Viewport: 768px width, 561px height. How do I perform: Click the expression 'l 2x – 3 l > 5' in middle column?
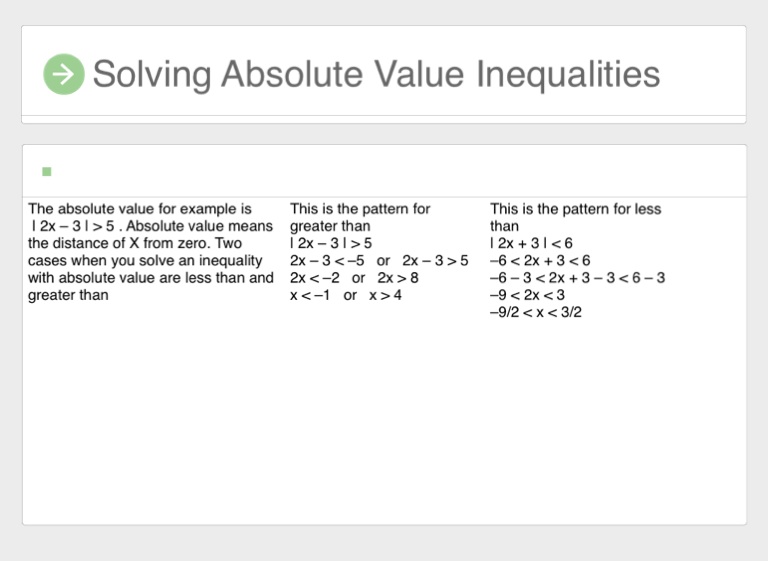(x=331, y=243)
